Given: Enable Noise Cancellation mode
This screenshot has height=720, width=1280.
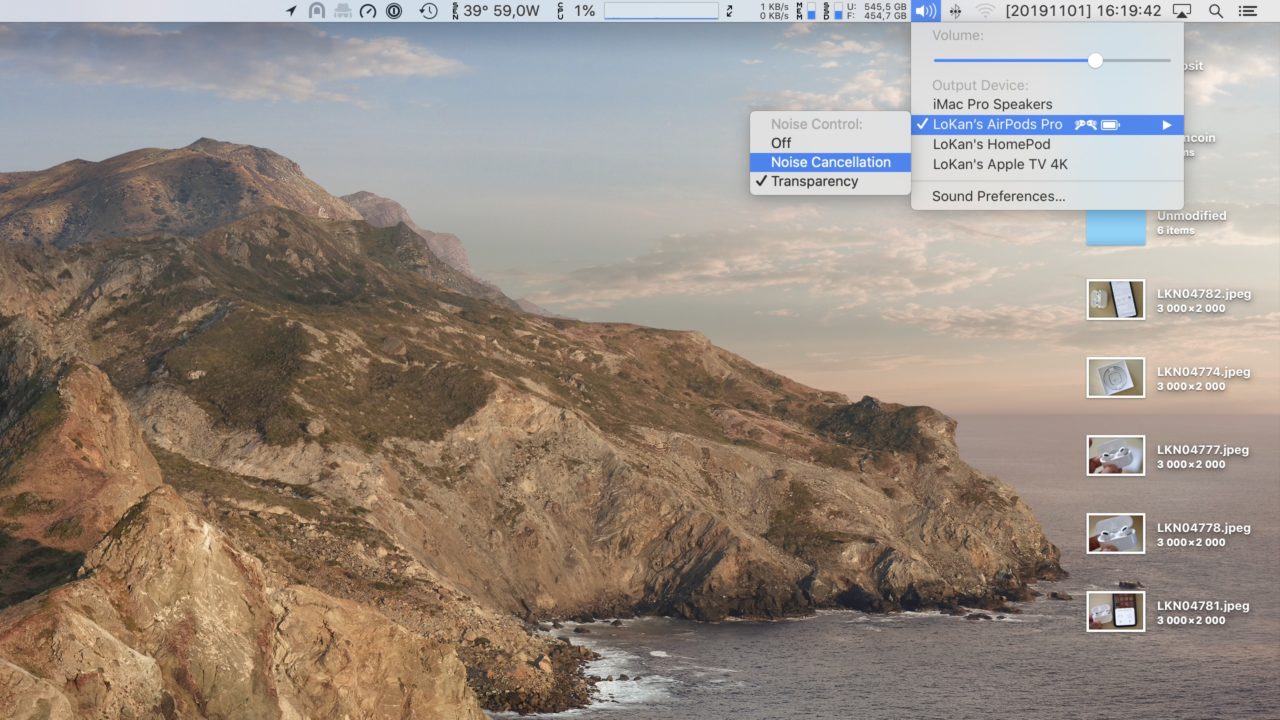Looking at the screenshot, I should [x=830, y=162].
